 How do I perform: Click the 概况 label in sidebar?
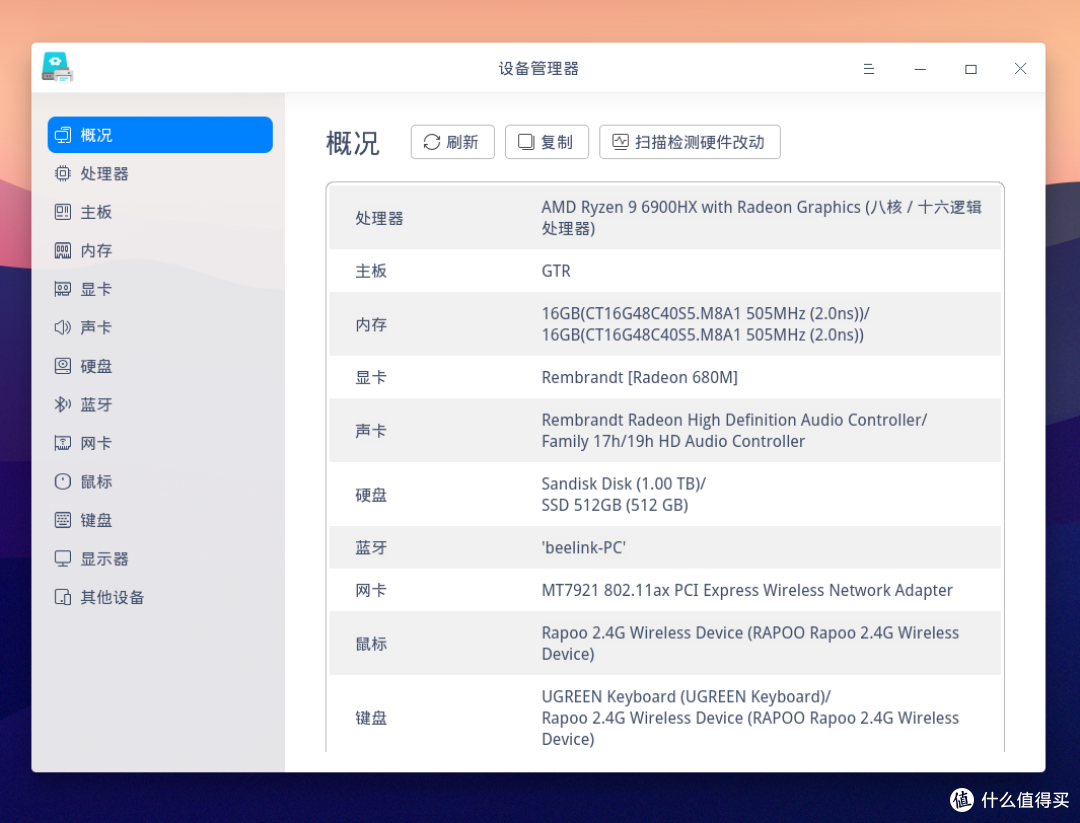(x=96, y=135)
